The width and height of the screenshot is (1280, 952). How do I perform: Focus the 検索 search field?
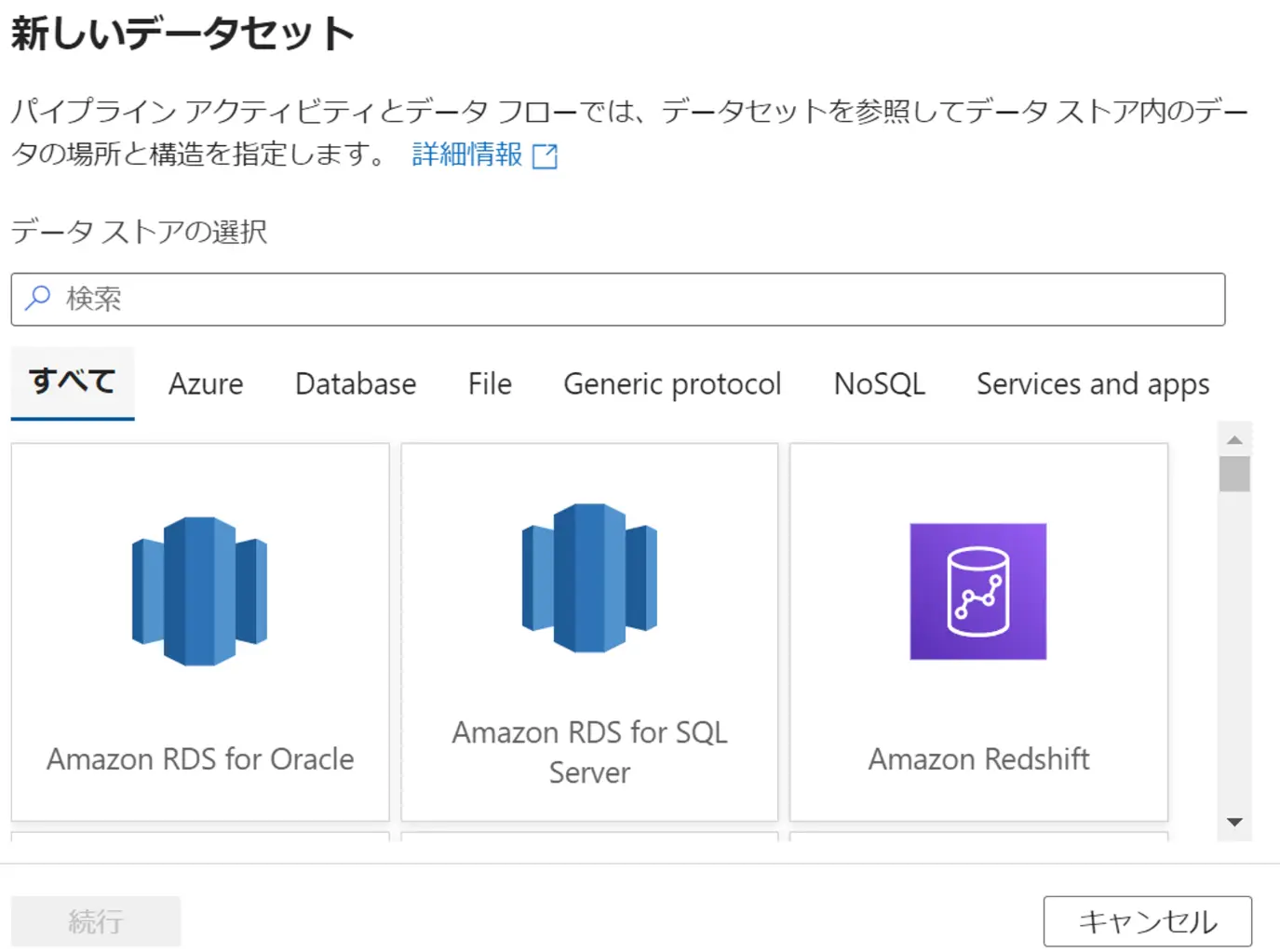click(x=618, y=299)
